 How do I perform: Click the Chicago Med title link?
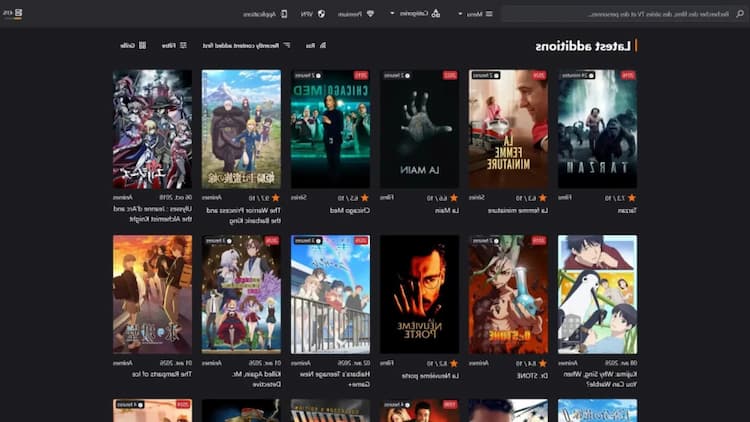(350, 210)
